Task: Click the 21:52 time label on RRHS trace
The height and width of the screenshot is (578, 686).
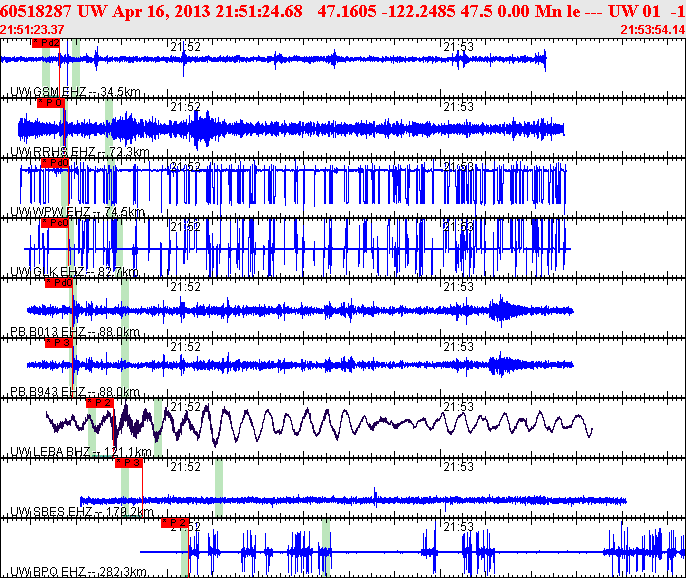Action: pos(186,107)
